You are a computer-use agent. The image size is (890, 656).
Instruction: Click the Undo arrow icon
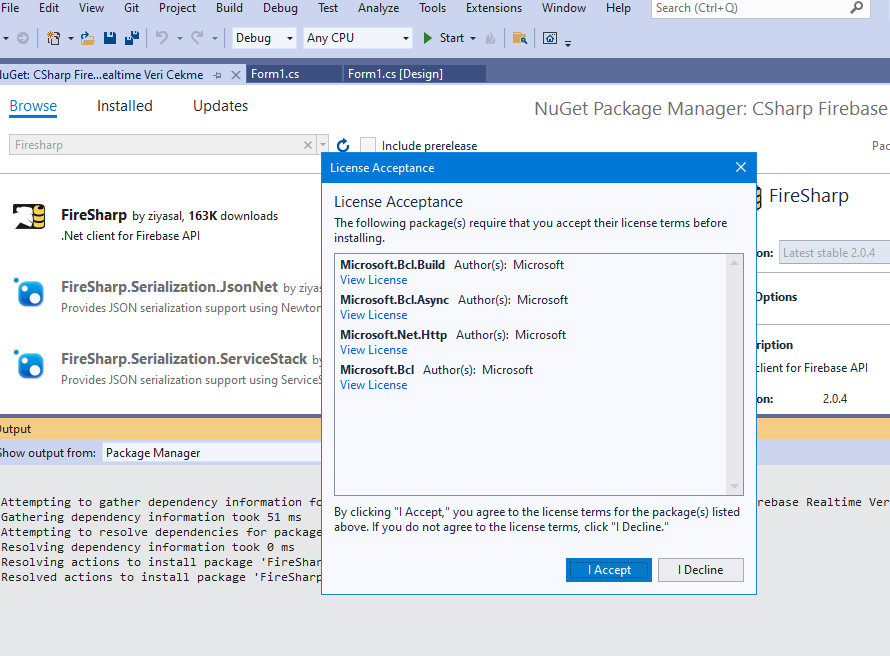162,38
